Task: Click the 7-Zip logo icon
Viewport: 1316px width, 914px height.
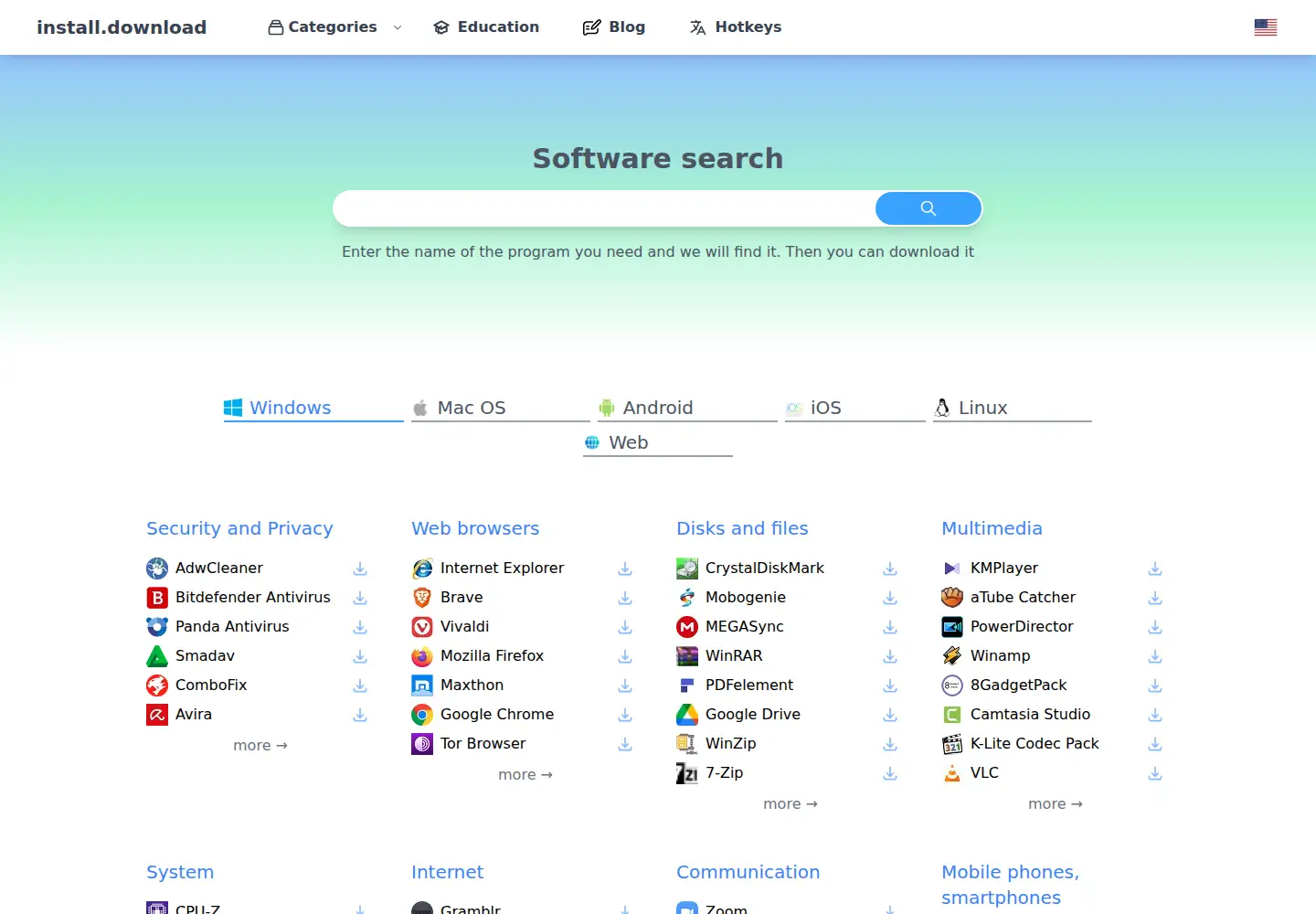Action: coord(687,773)
